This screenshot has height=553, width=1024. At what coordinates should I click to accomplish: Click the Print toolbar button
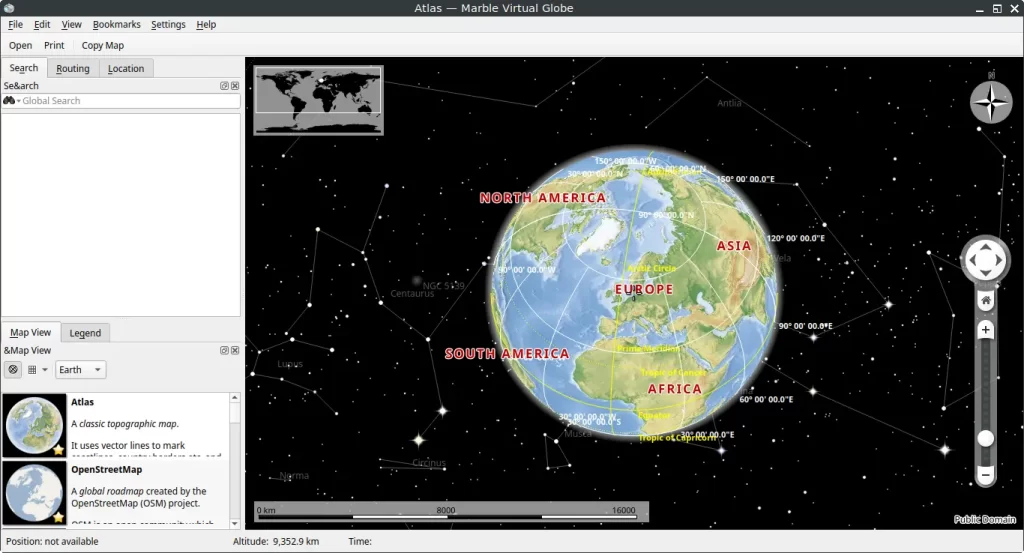pyautogui.click(x=54, y=45)
